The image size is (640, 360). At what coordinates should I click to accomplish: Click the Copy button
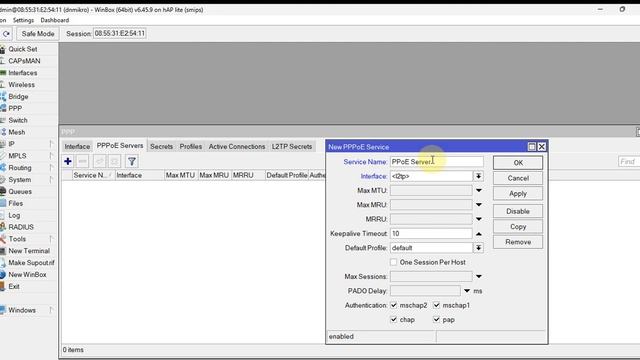click(x=518, y=227)
